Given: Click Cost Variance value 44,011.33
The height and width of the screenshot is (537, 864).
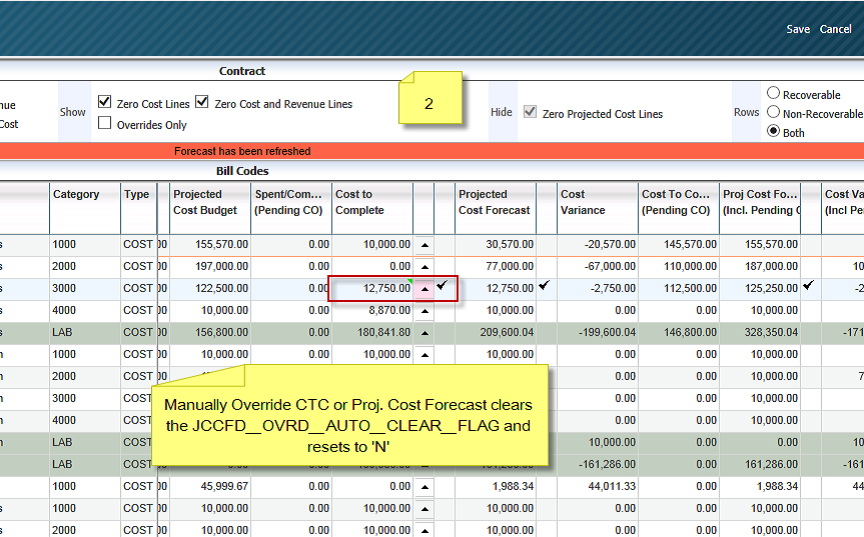Looking at the screenshot, I should point(612,487).
